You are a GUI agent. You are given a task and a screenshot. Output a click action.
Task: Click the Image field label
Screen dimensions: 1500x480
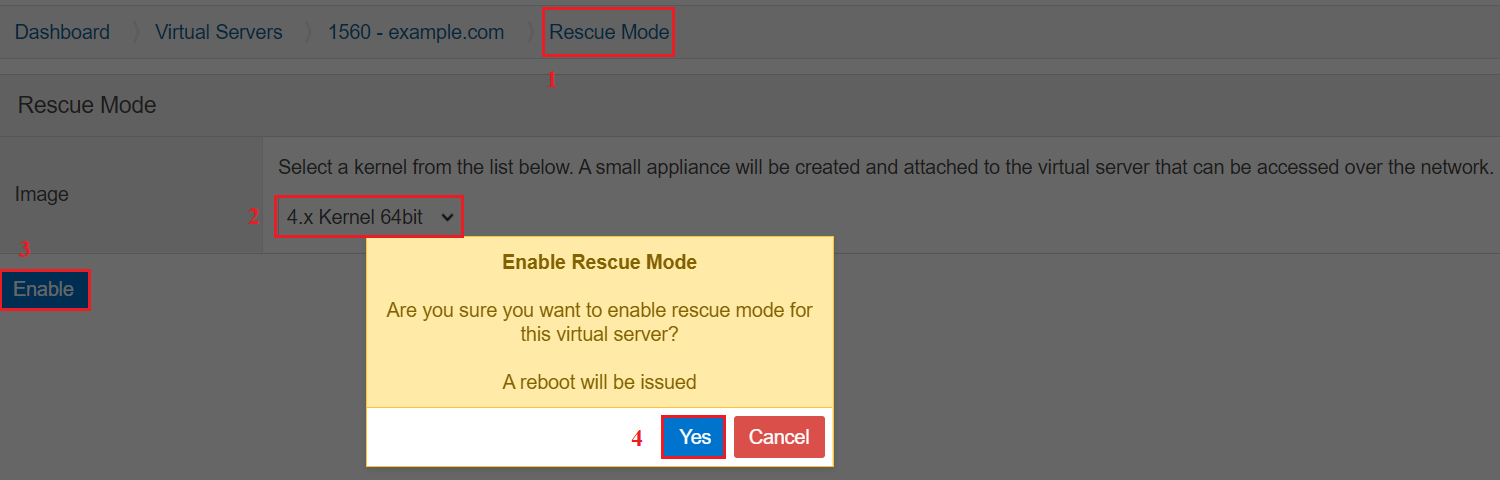click(41, 194)
